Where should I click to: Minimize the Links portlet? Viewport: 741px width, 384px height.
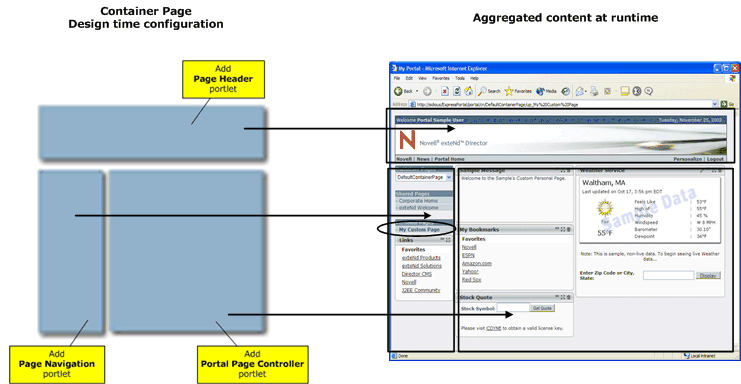(x=442, y=240)
